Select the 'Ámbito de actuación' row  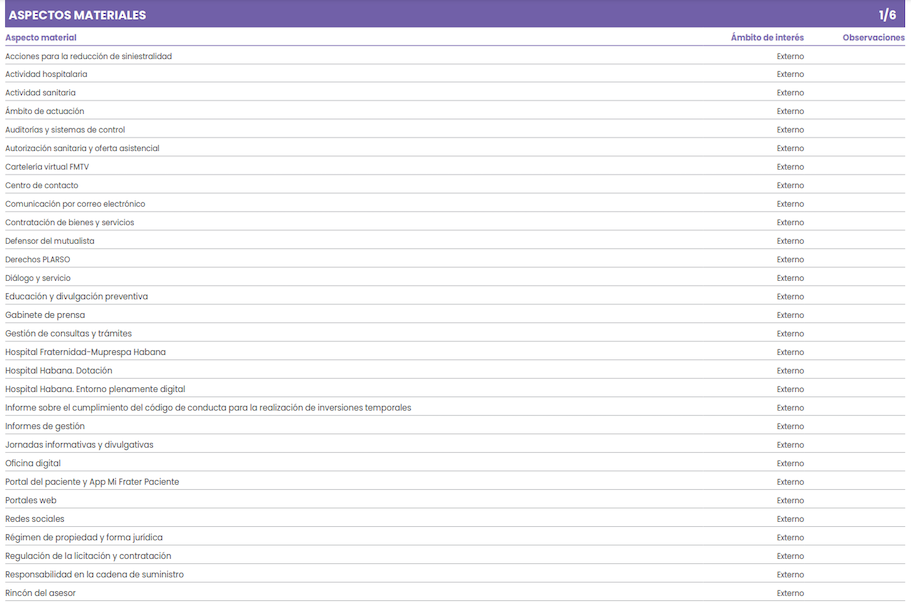pos(455,111)
